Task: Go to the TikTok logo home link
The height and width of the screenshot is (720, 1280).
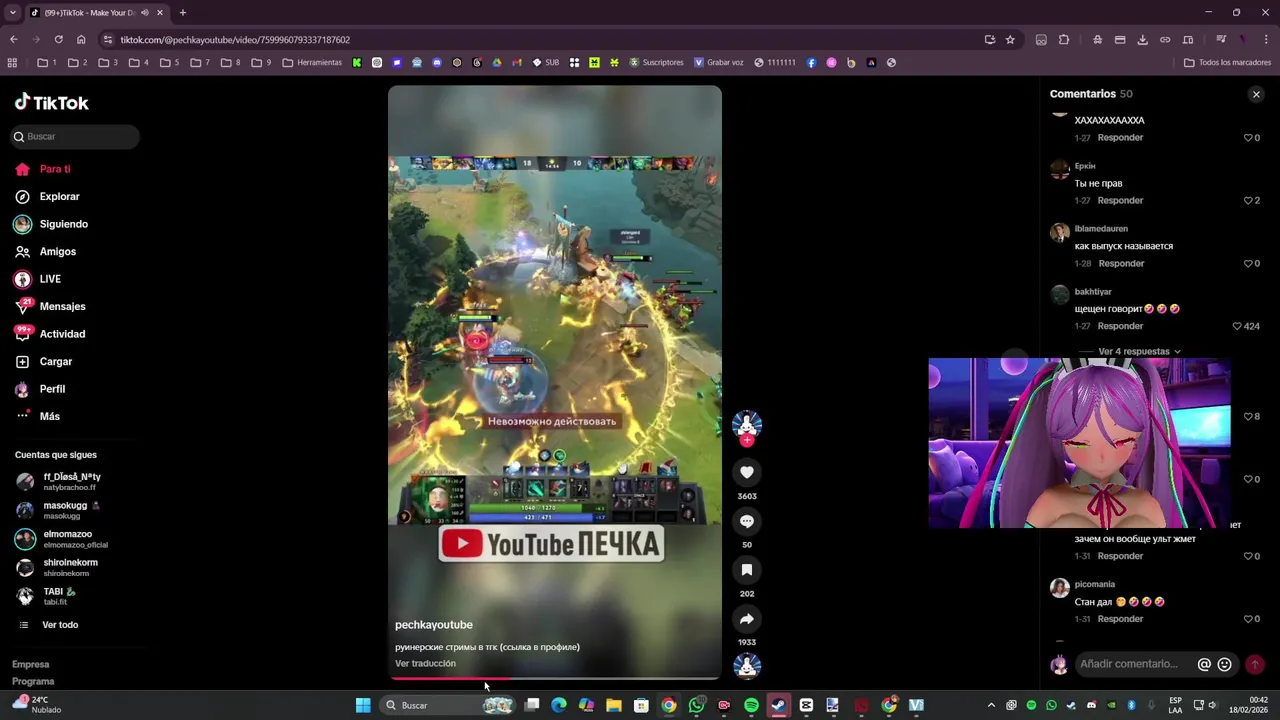Action: (x=52, y=102)
